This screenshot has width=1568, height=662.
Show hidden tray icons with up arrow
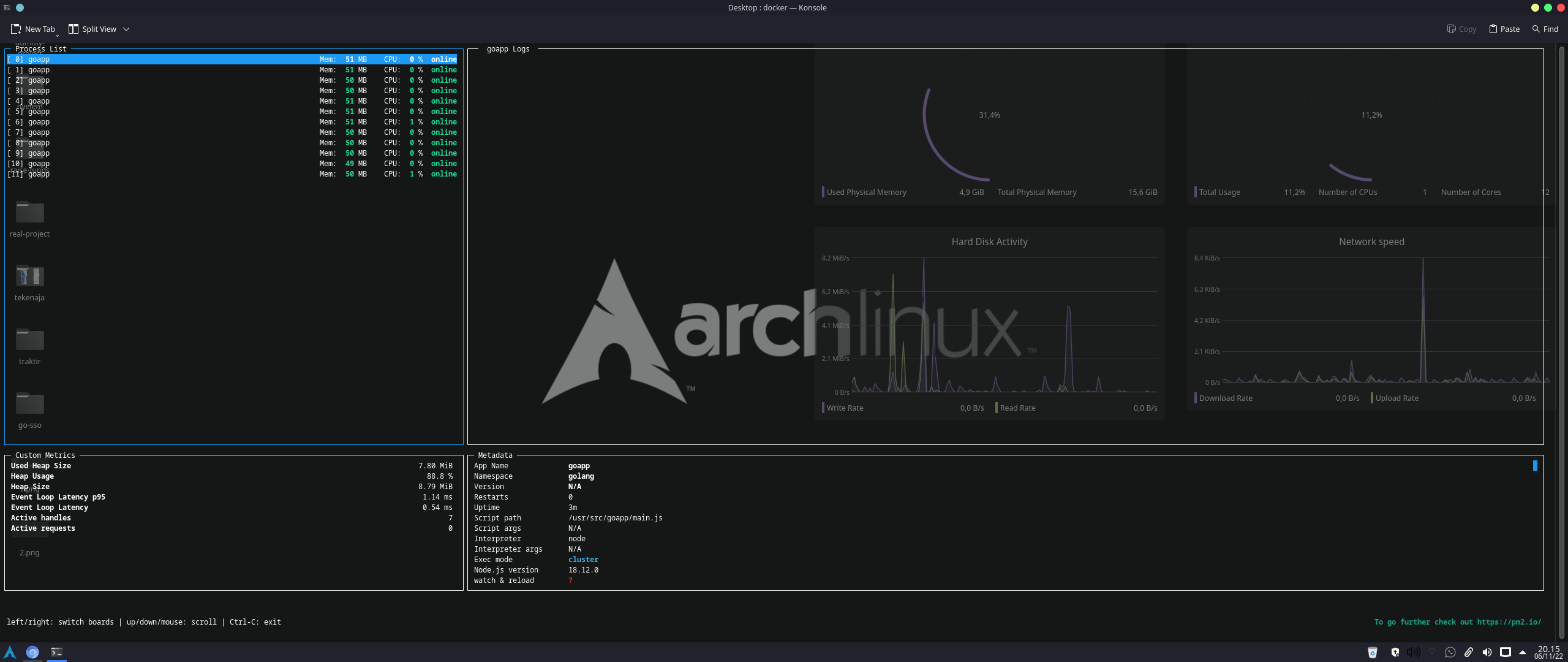1523,652
